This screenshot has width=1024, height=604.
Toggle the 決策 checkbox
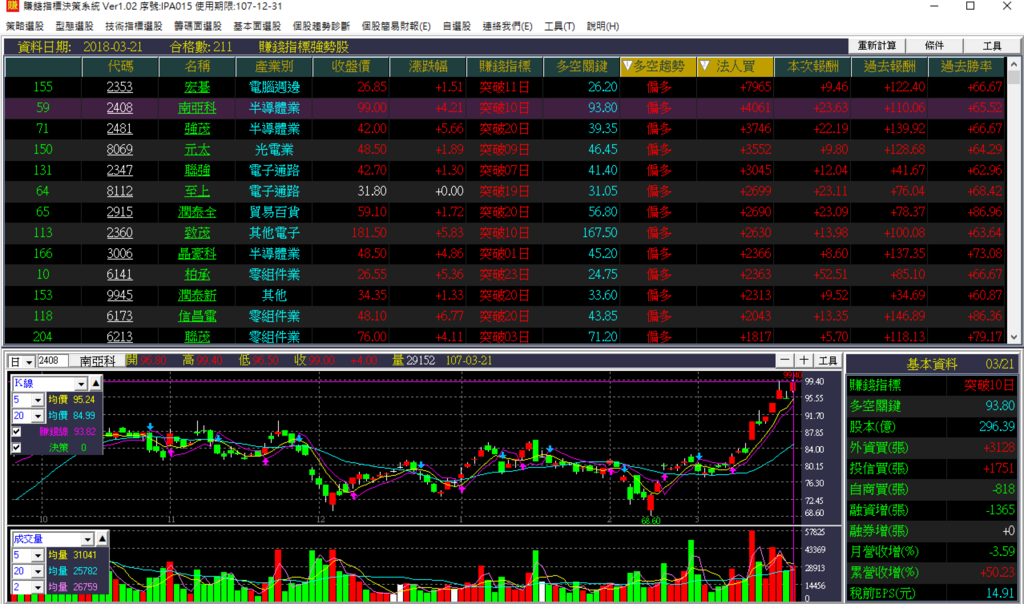(x=16, y=448)
